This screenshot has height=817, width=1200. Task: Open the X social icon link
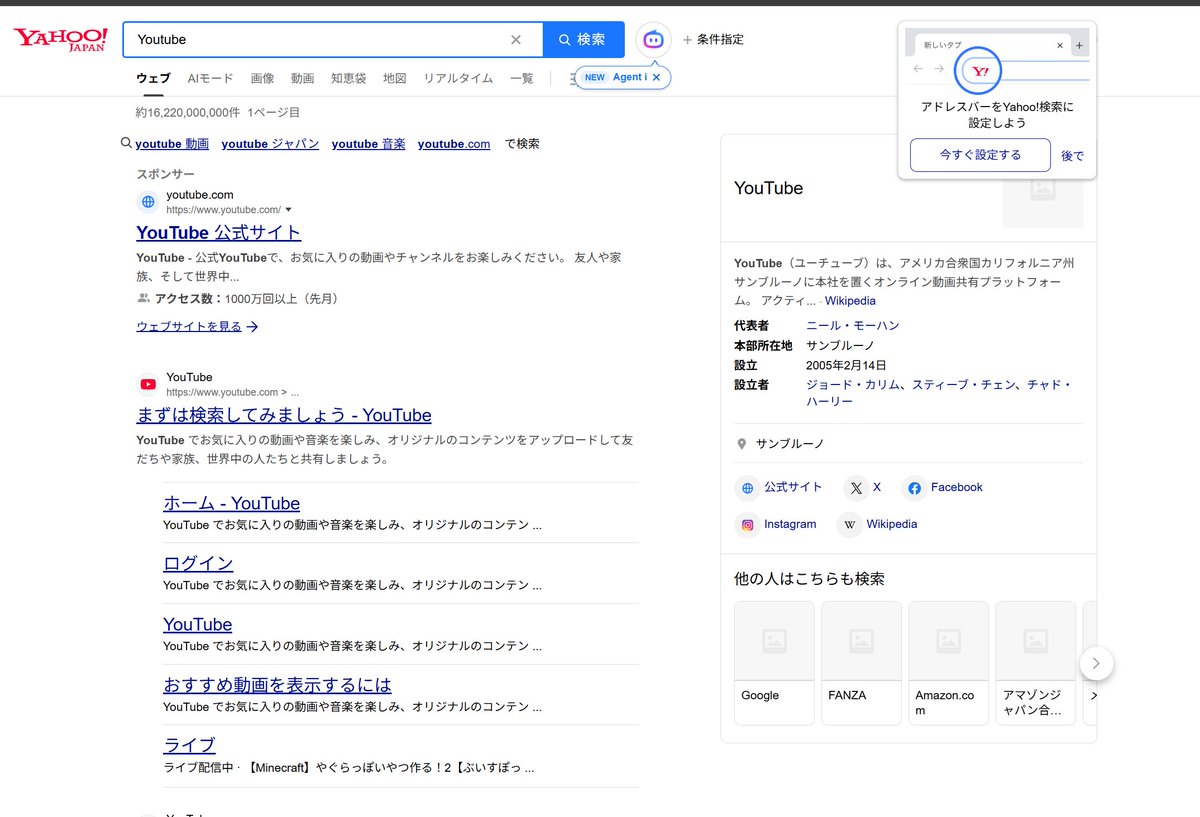click(x=856, y=488)
